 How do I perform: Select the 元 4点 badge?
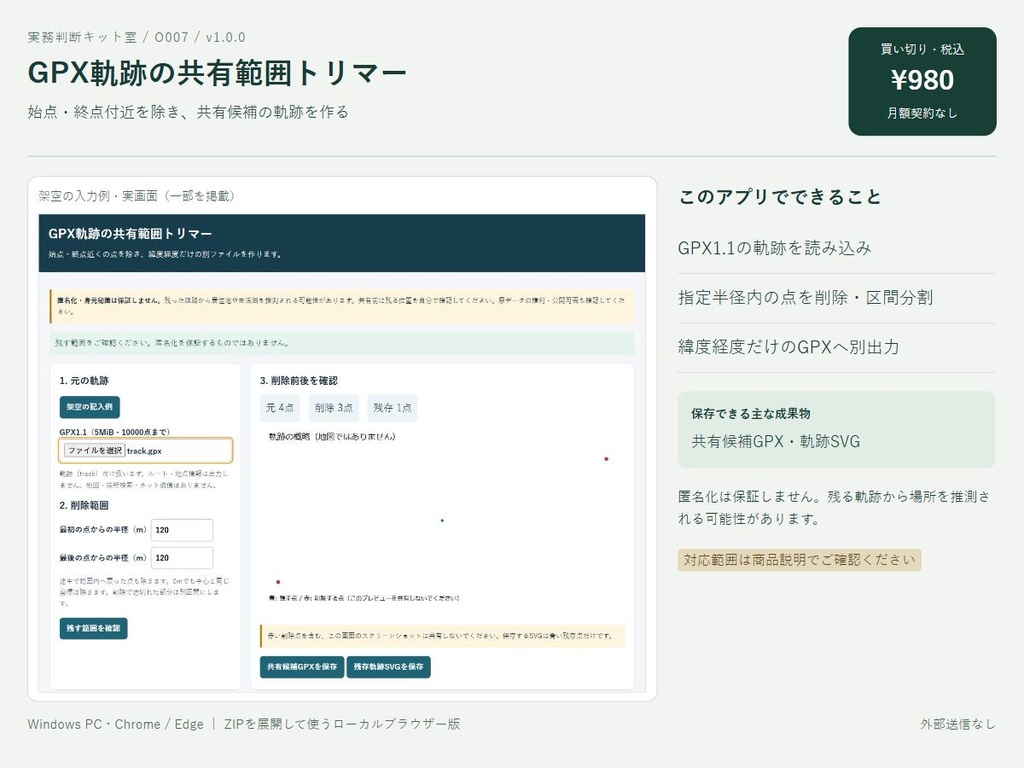[x=280, y=408]
